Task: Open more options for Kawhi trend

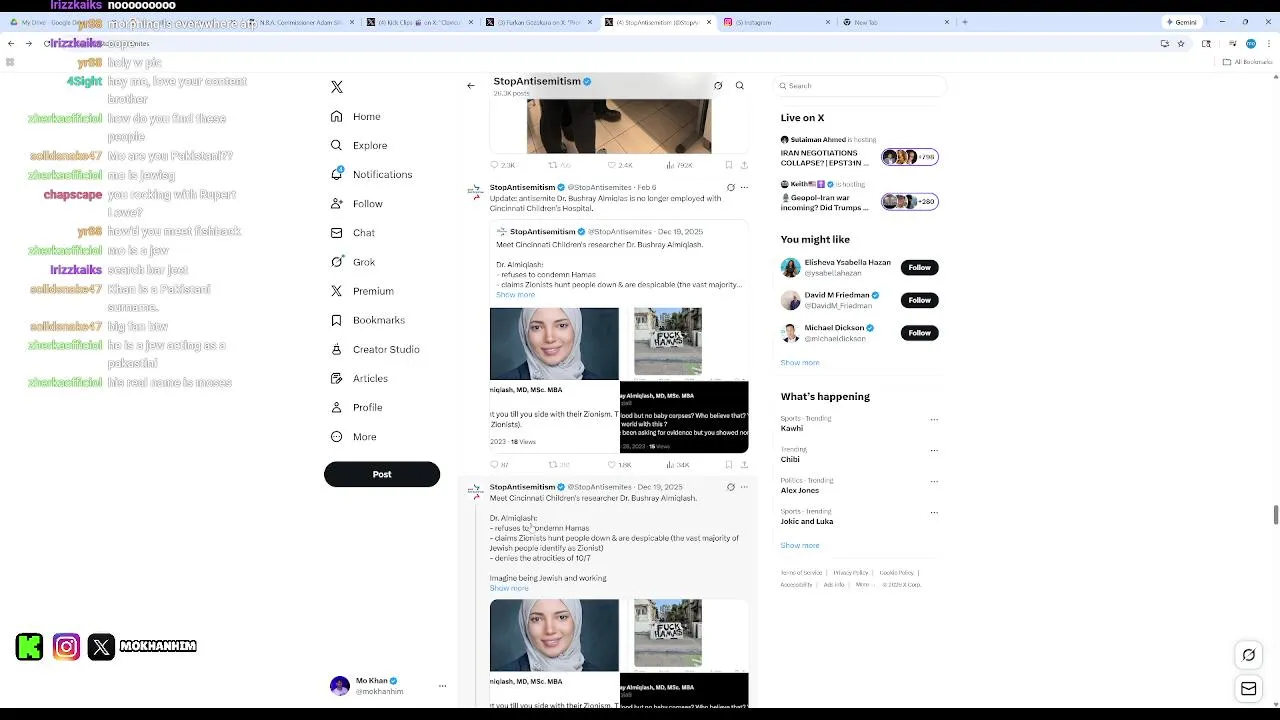Action: tap(934, 420)
